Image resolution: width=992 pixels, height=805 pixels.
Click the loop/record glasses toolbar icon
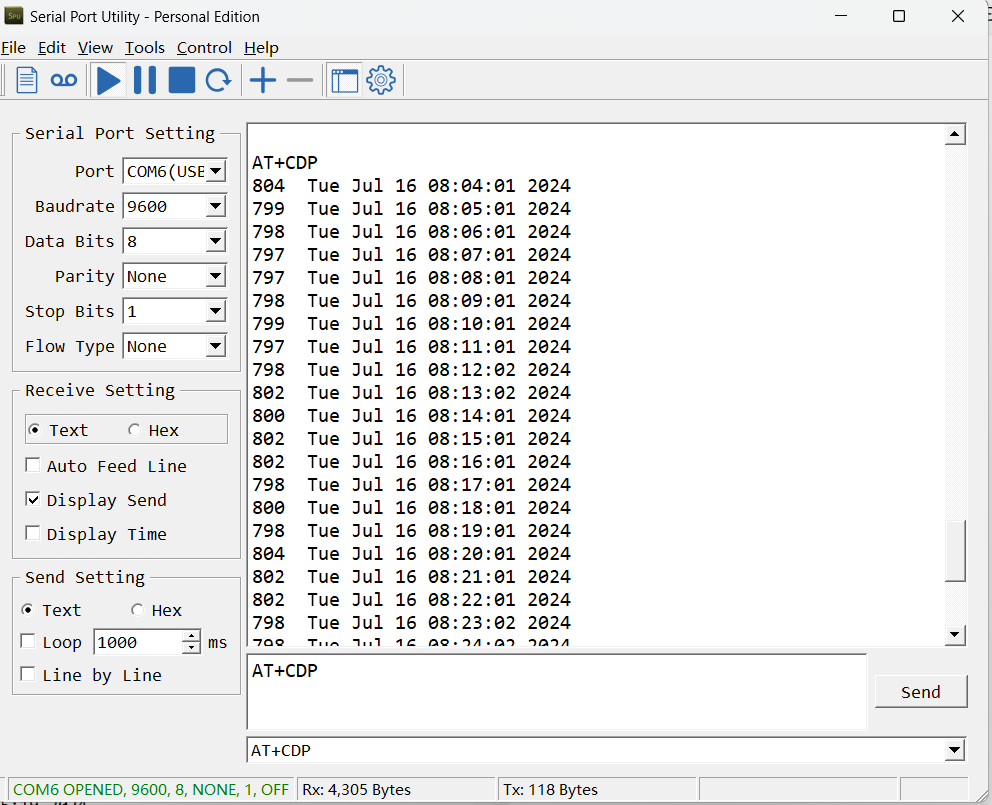[64, 80]
